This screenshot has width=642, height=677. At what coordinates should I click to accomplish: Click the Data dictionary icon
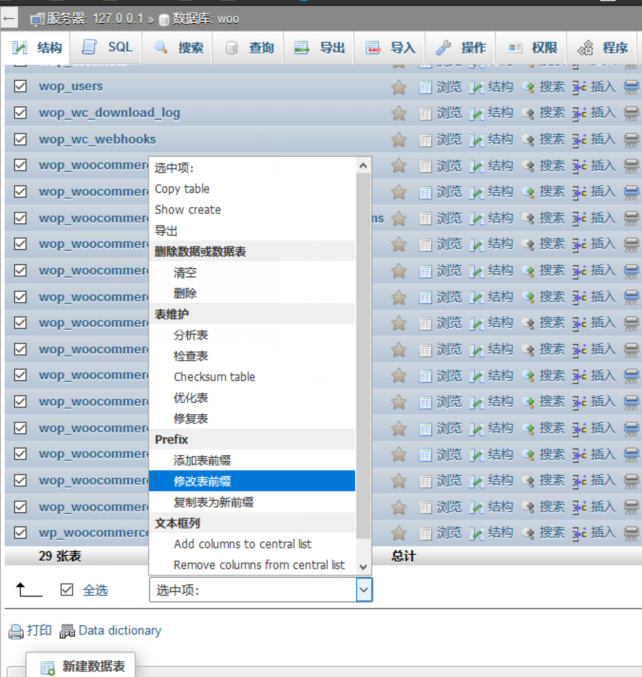pyautogui.click(x=67, y=631)
